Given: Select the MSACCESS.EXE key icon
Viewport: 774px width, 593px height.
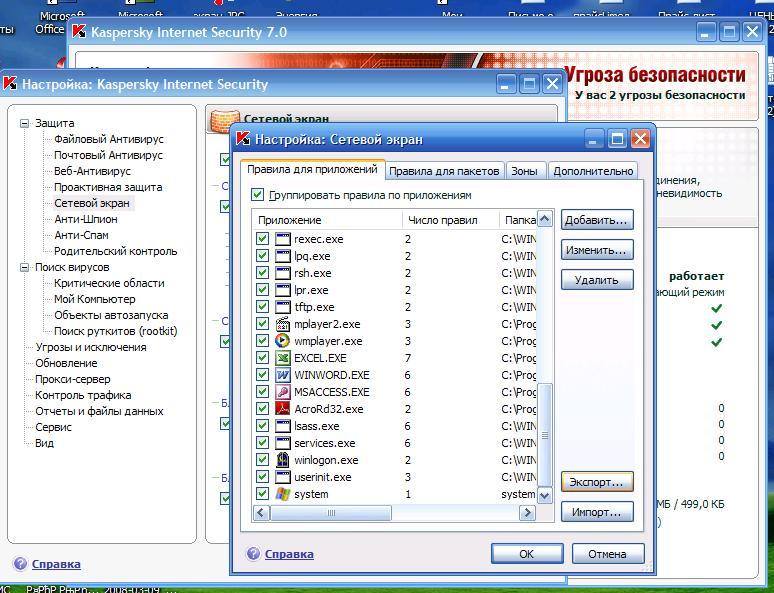Looking at the screenshot, I should (x=283, y=392).
